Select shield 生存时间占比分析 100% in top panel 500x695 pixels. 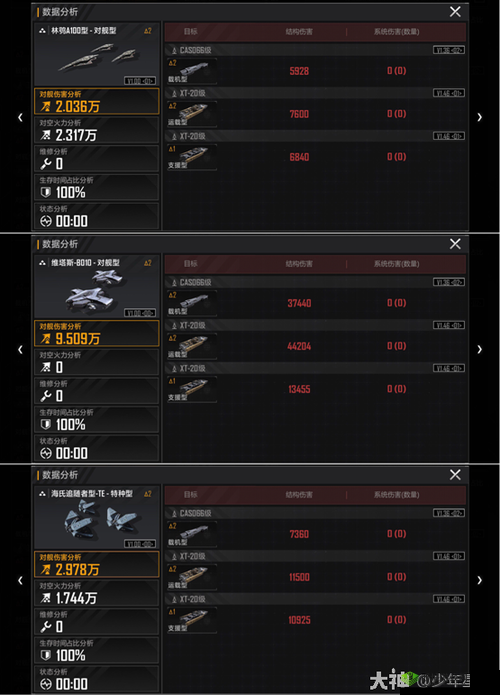pyautogui.click(x=97, y=187)
